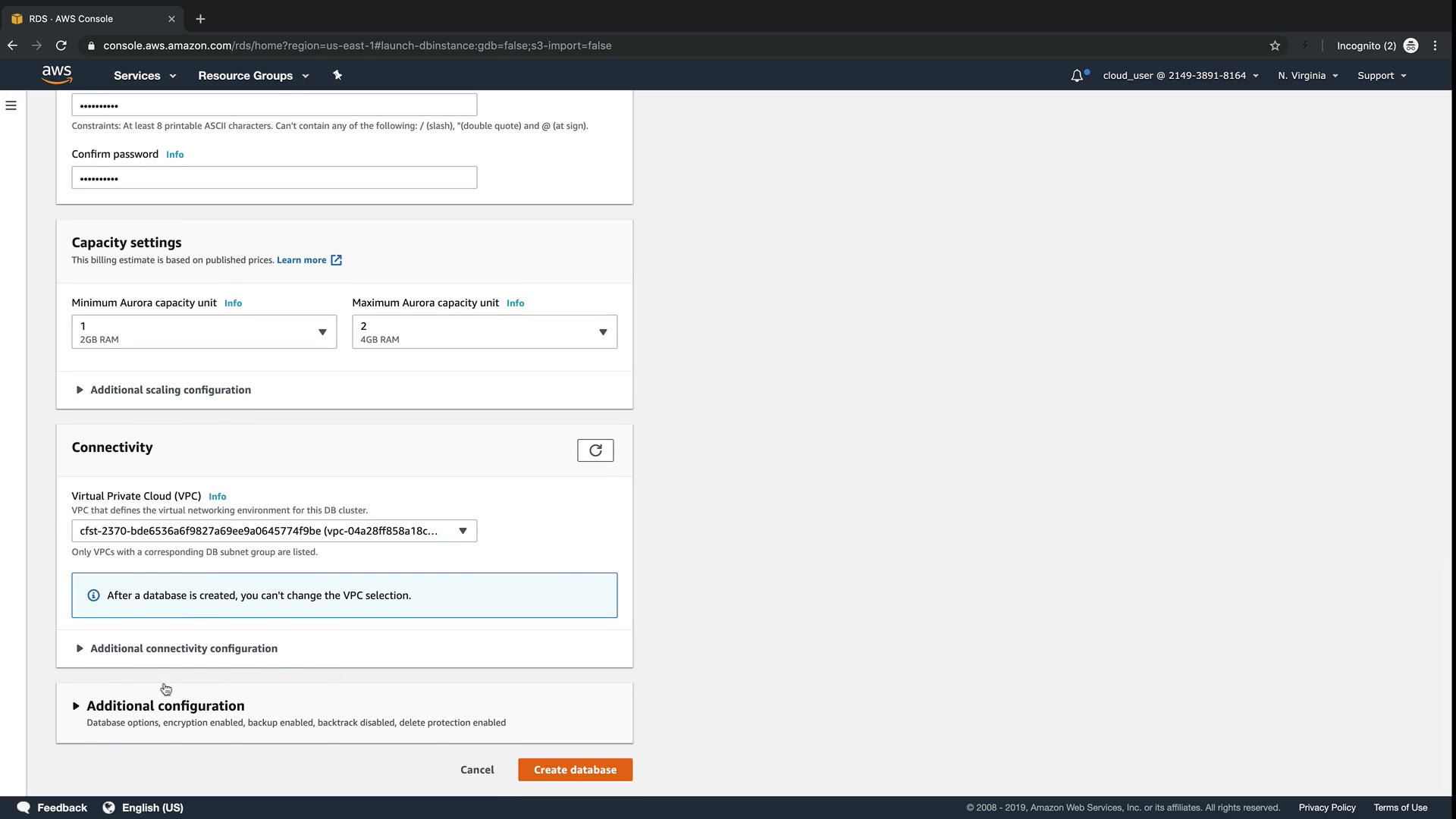The image size is (1456, 819).
Task: Open Maximum Aurora capacity unit dropdown
Action: click(x=485, y=332)
